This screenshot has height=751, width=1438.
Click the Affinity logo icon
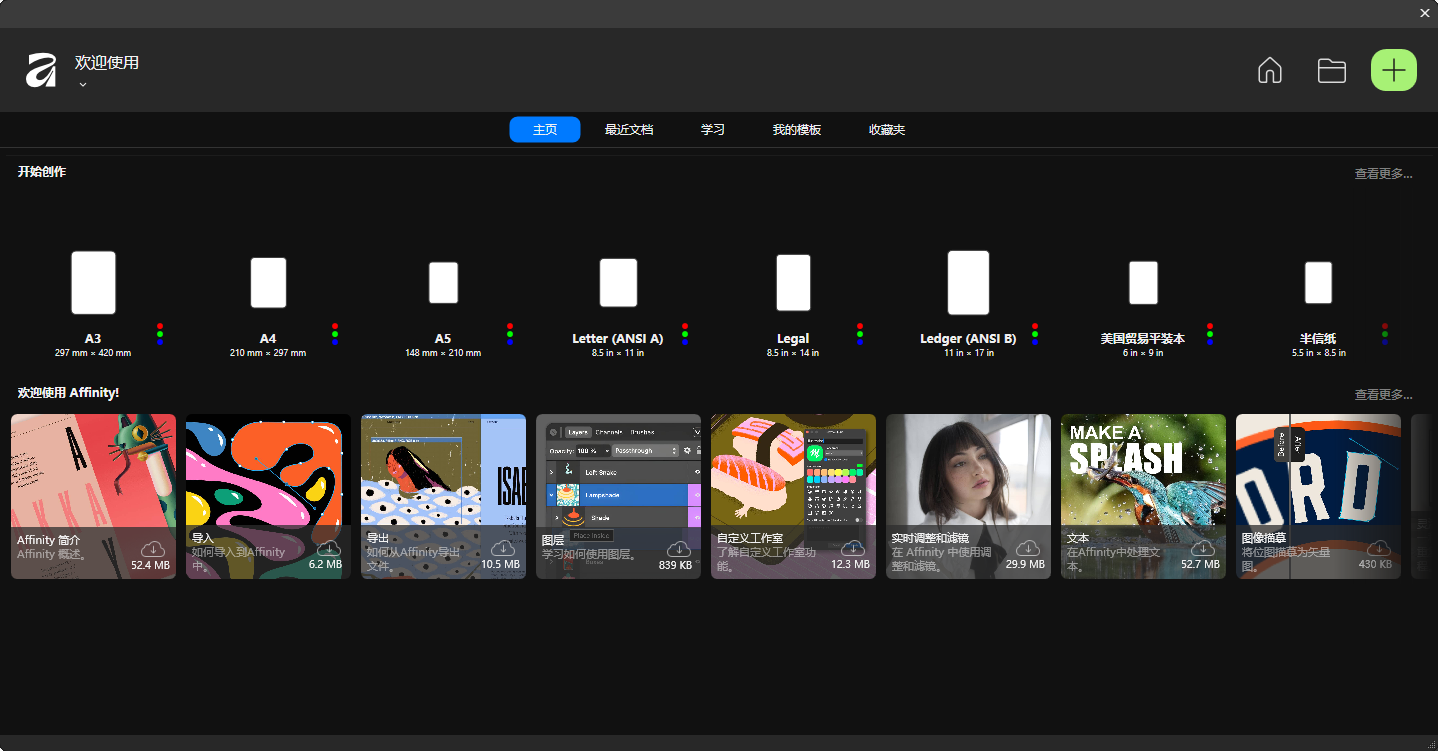pyautogui.click(x=41, y=70)
